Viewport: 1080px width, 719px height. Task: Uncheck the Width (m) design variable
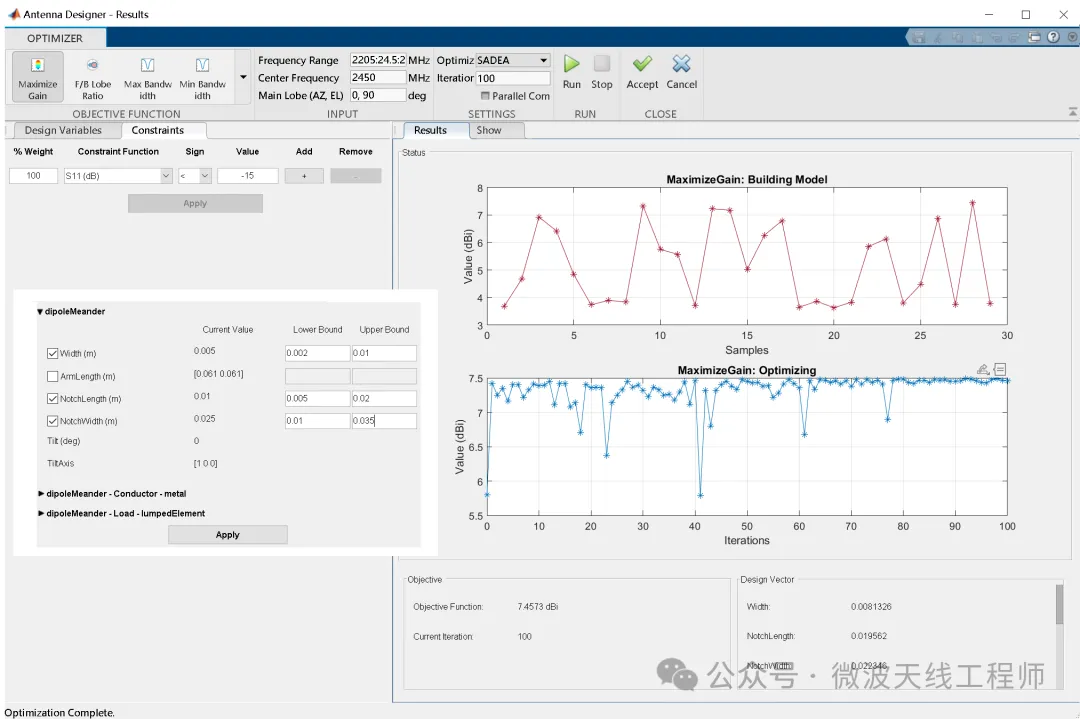[x=52, y=353]
